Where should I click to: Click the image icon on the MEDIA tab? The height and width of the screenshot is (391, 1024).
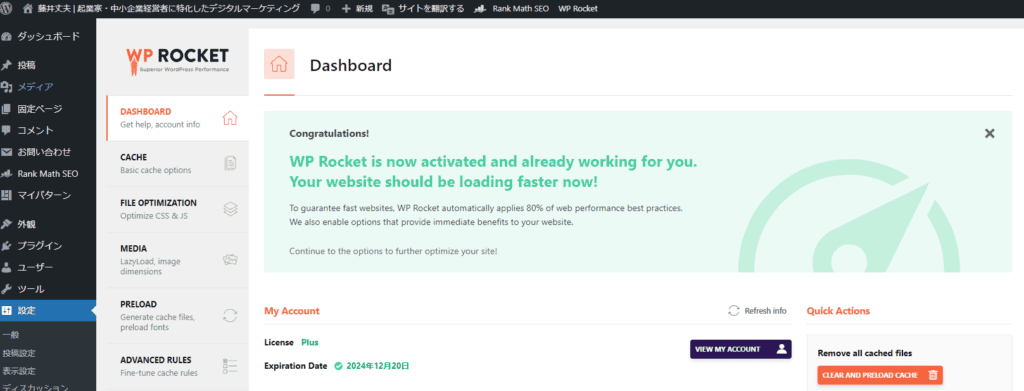[x=230, y=260]
